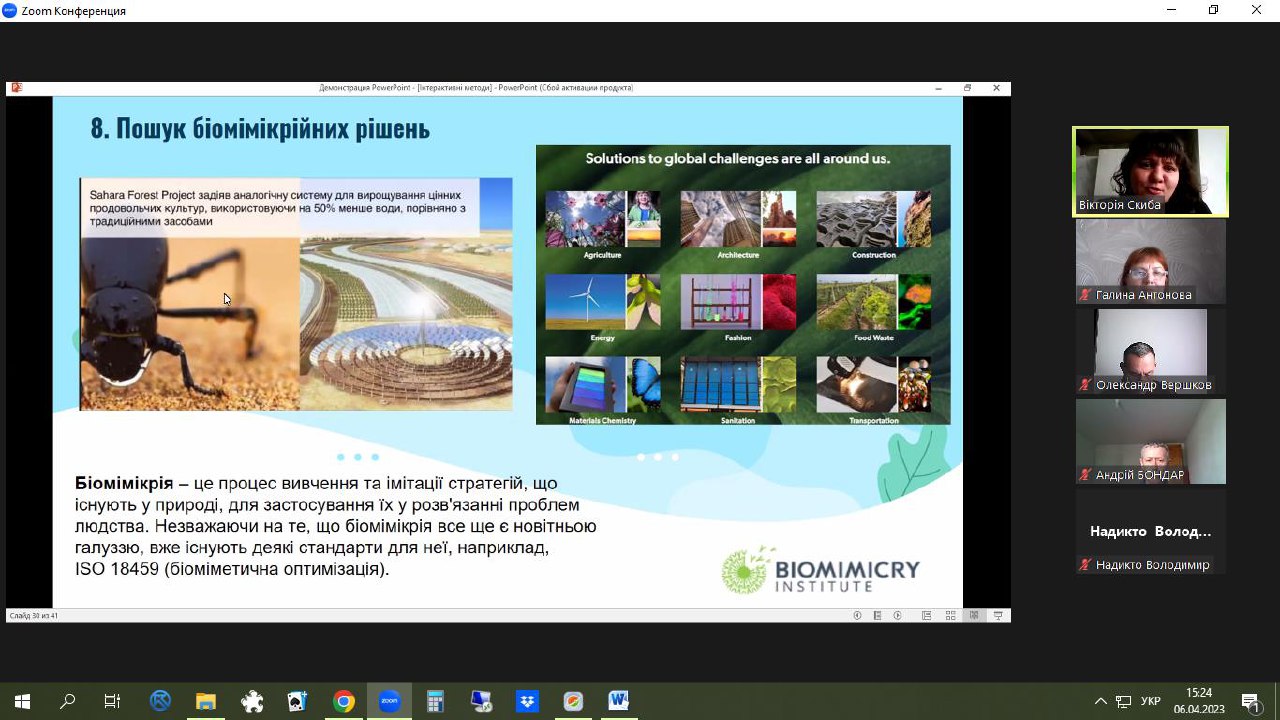This screenshot has height=720, width=1280.
Task: Select Андрій БОНДАР video tile
Action: point(1150,441)
